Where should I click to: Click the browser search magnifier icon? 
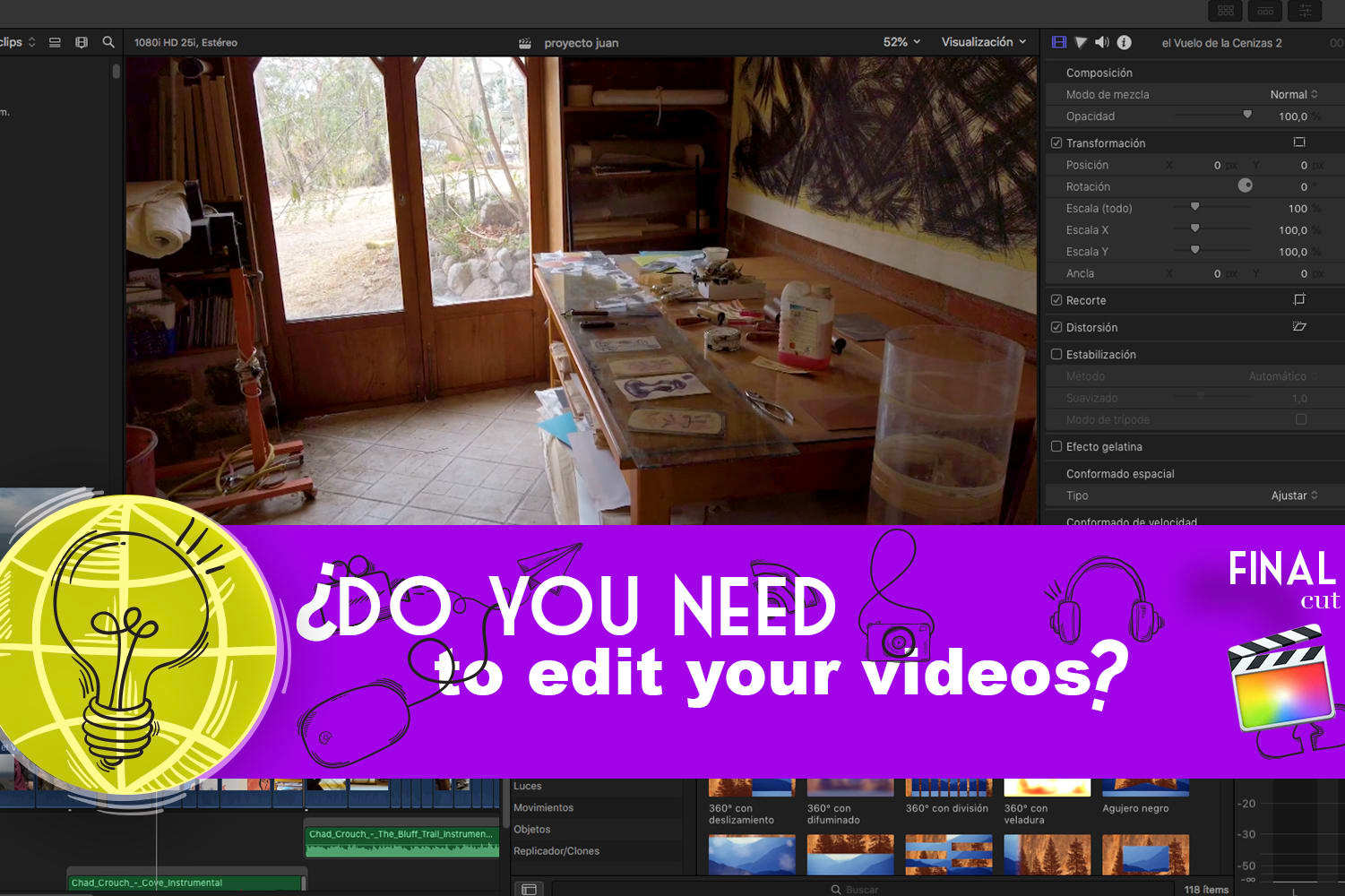[108, 42]
